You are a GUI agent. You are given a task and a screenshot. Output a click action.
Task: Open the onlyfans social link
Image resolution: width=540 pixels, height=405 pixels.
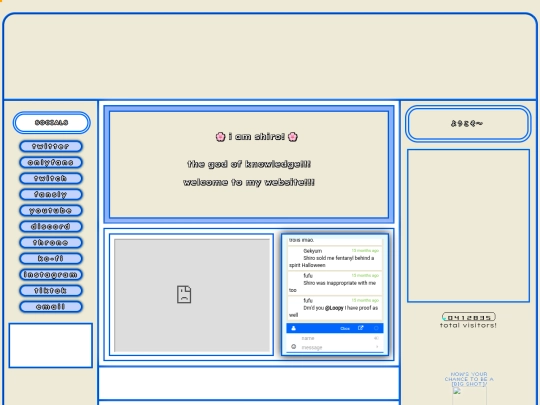(51, 162)
